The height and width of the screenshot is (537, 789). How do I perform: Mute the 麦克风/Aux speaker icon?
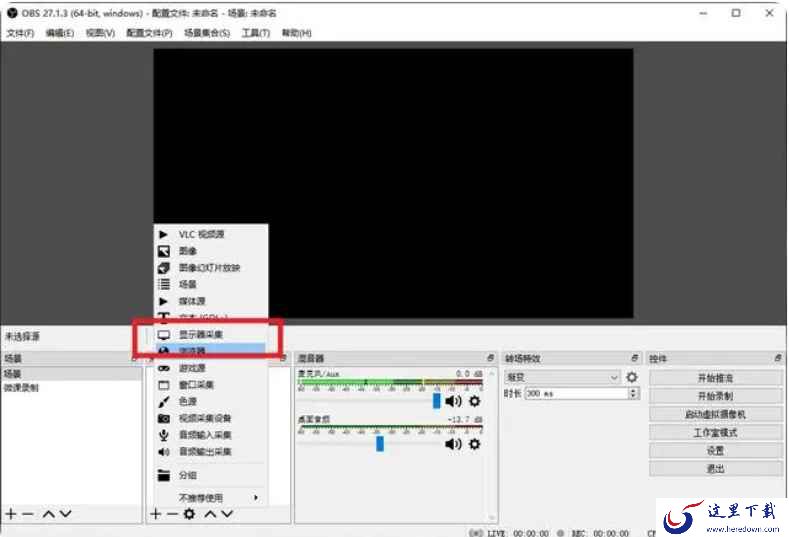[453, 401]
